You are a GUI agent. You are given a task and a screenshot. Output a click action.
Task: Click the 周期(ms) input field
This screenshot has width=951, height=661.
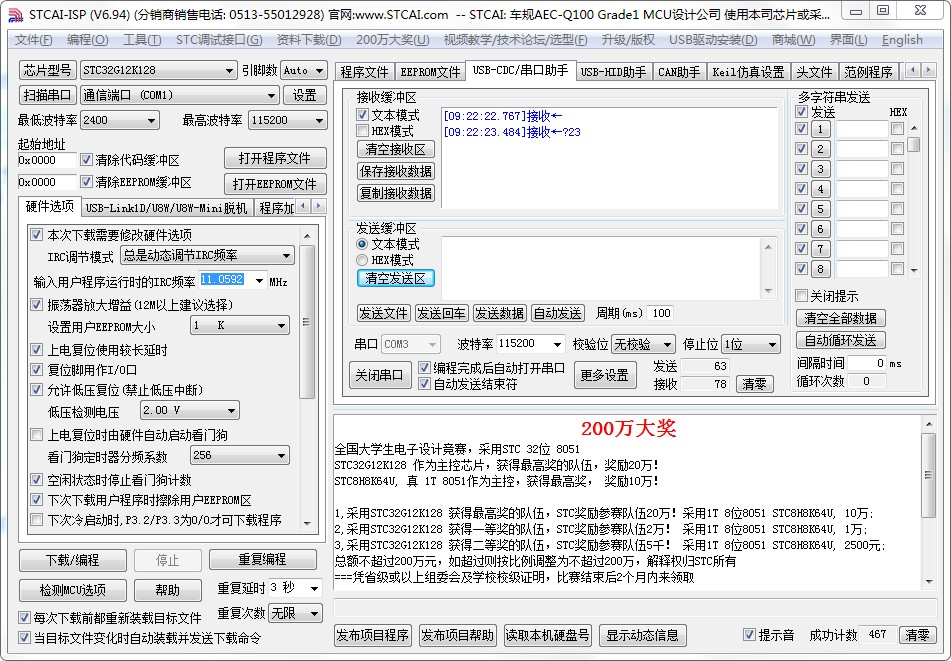click(661, 313)
